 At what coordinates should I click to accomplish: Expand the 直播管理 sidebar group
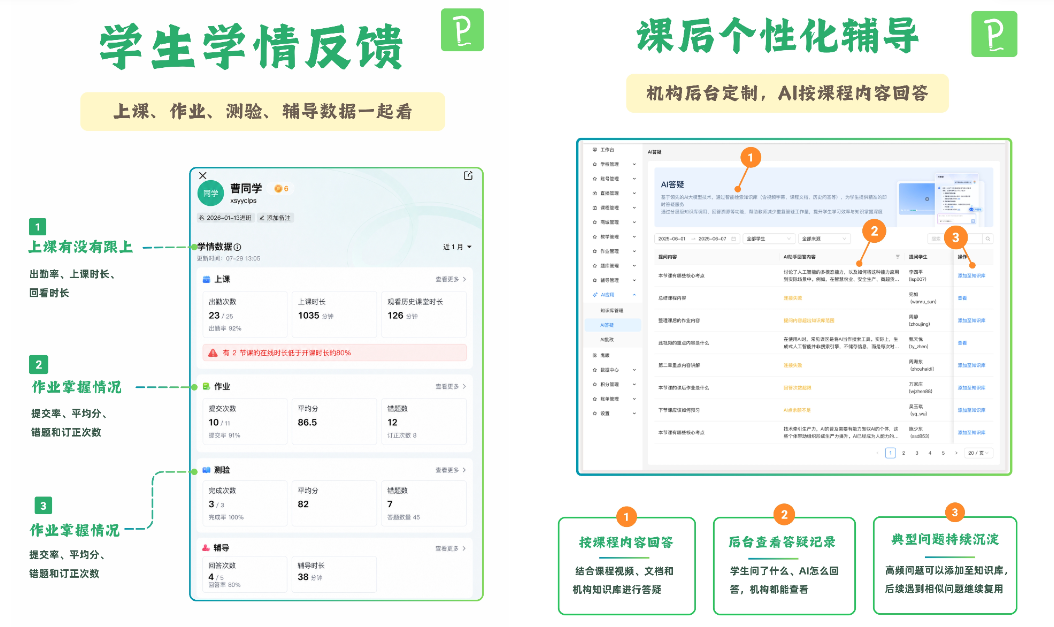[634, 194]
